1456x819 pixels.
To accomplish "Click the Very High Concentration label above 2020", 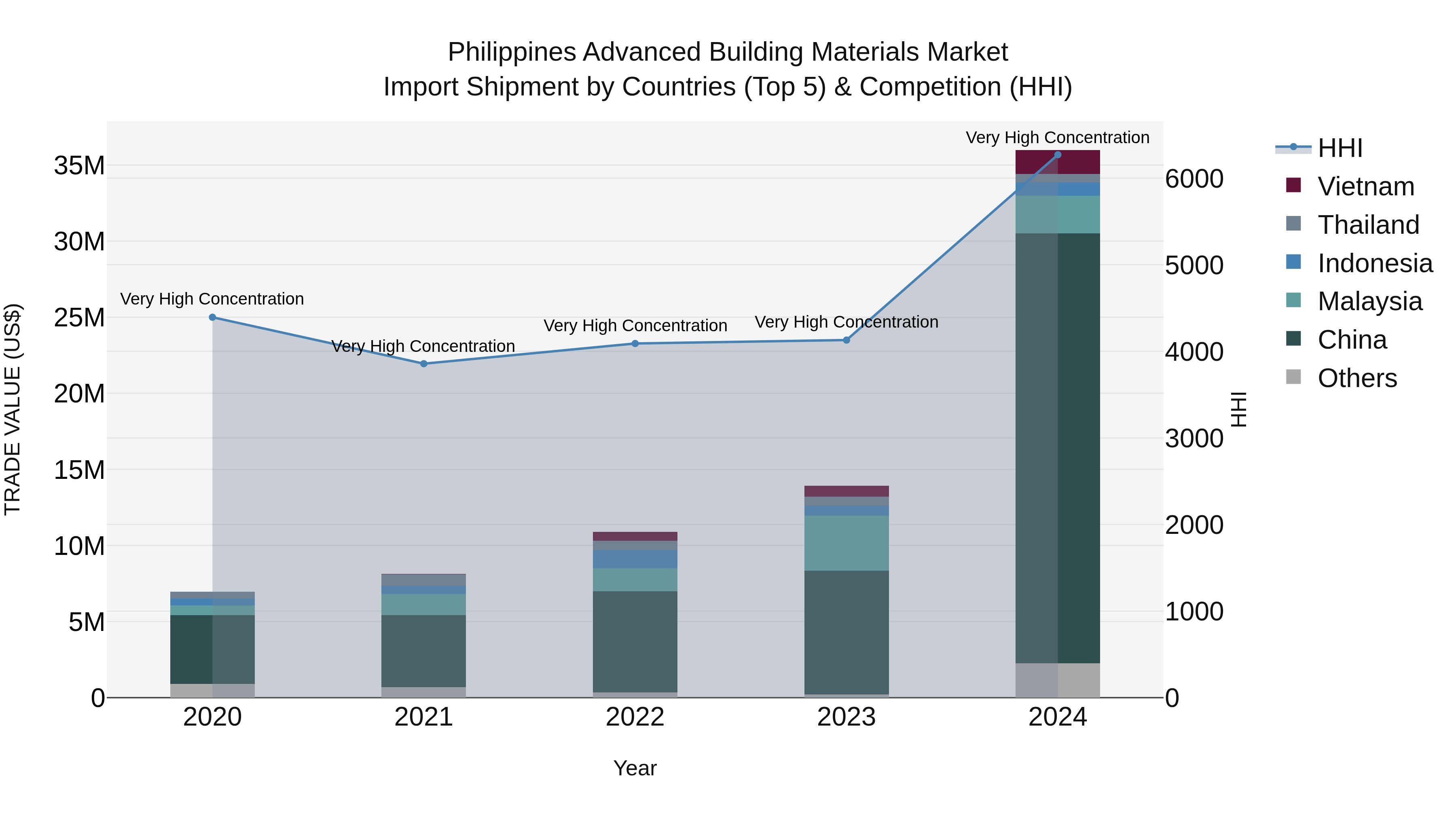I will (212, 298).
